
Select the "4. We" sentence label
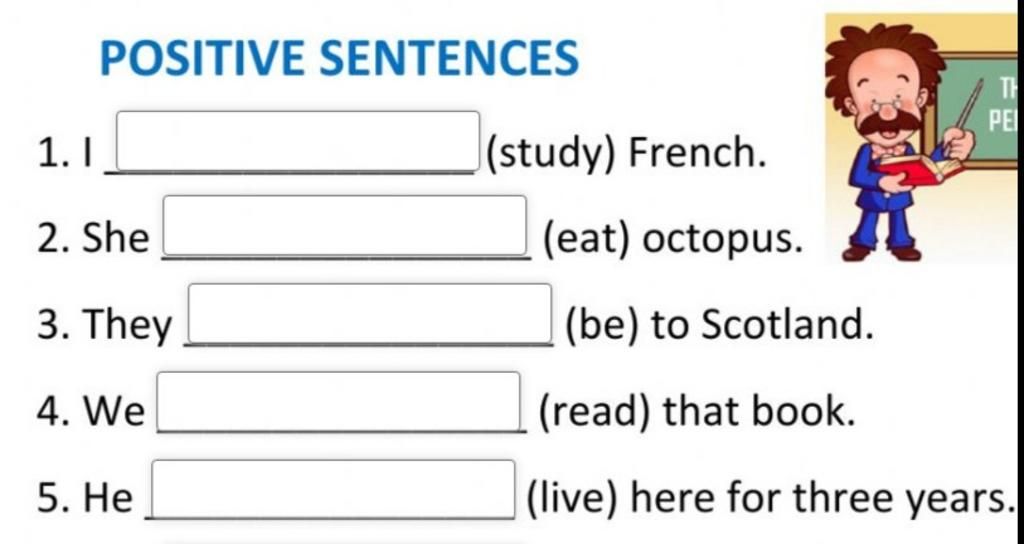pyautogui.click(x=91, y=411)
